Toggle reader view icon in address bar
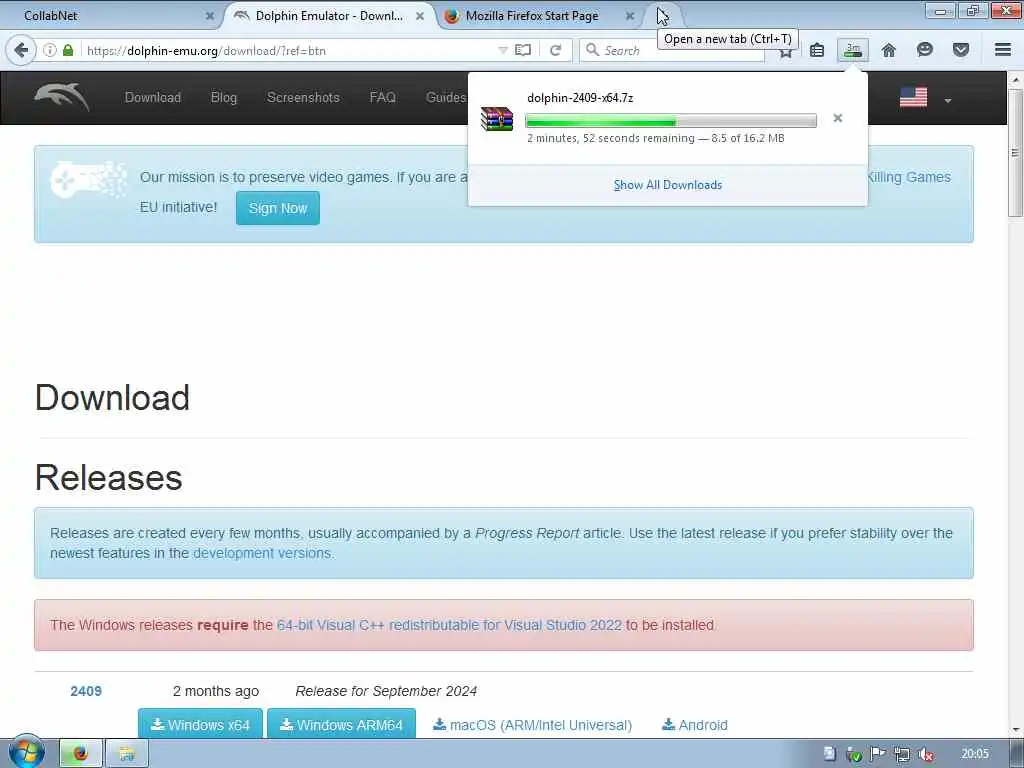This screenshot has width=1024, height=768. (x=522, y=50)
